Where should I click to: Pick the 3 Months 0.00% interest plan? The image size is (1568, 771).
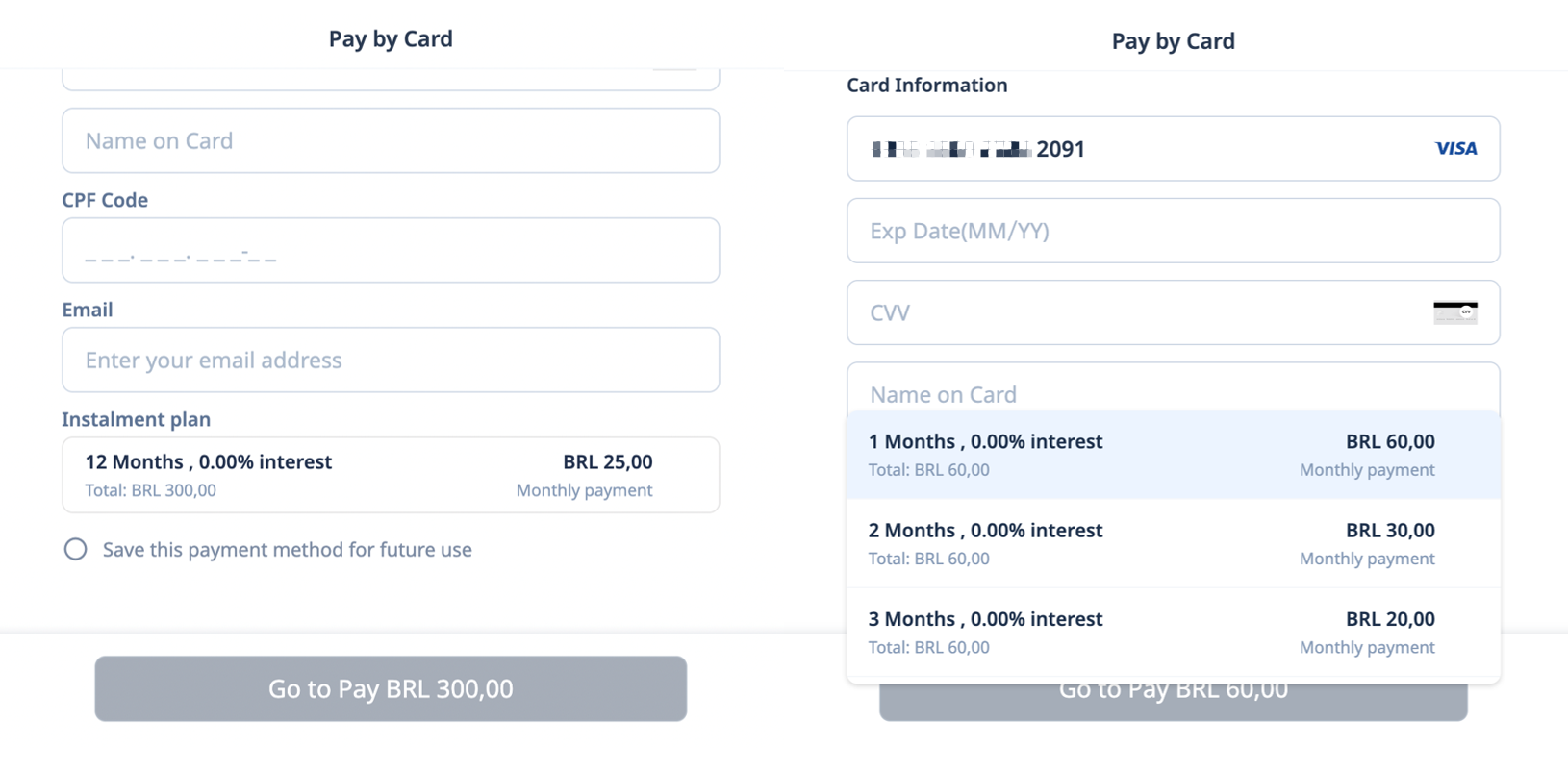(1173, 632)
